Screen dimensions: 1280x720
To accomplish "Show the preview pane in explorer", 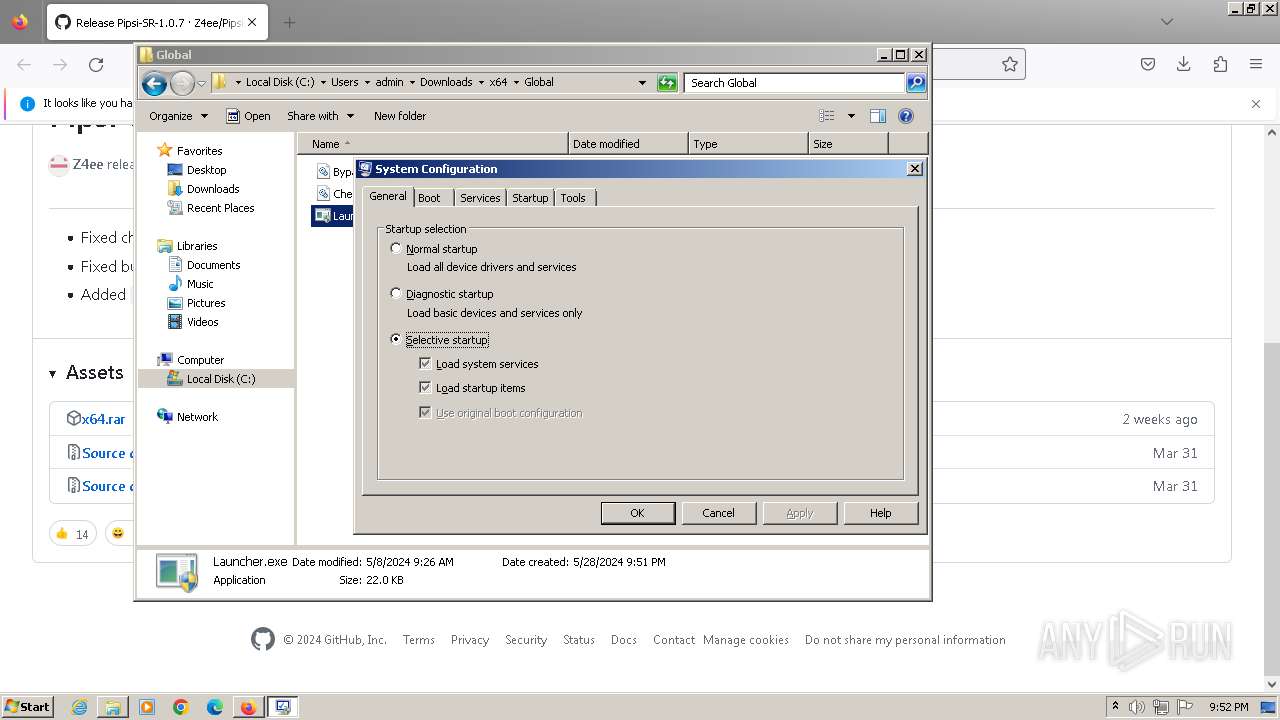I will coord(878,116).
